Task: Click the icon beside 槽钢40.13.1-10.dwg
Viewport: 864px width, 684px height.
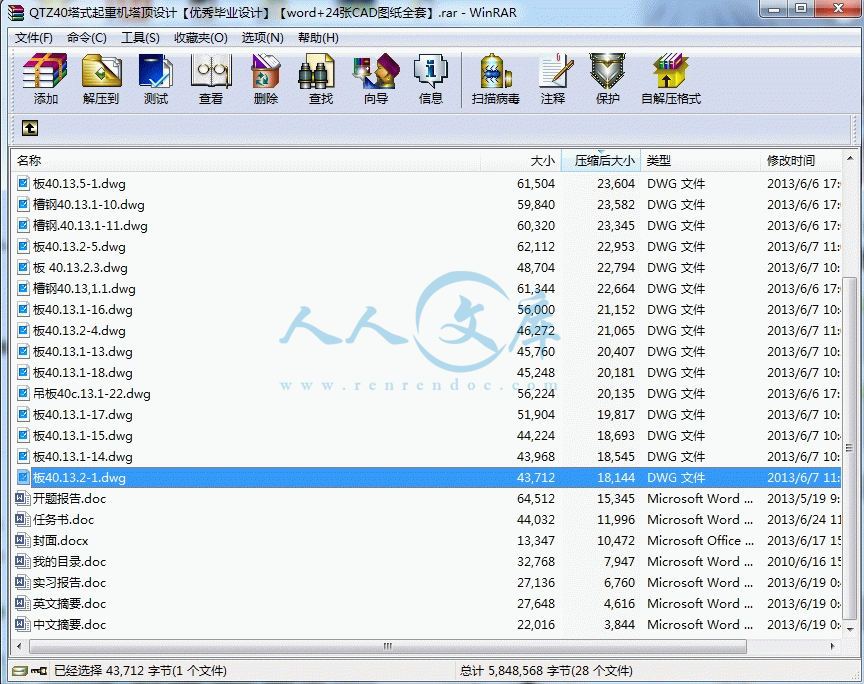Action: tap(23, 204)
